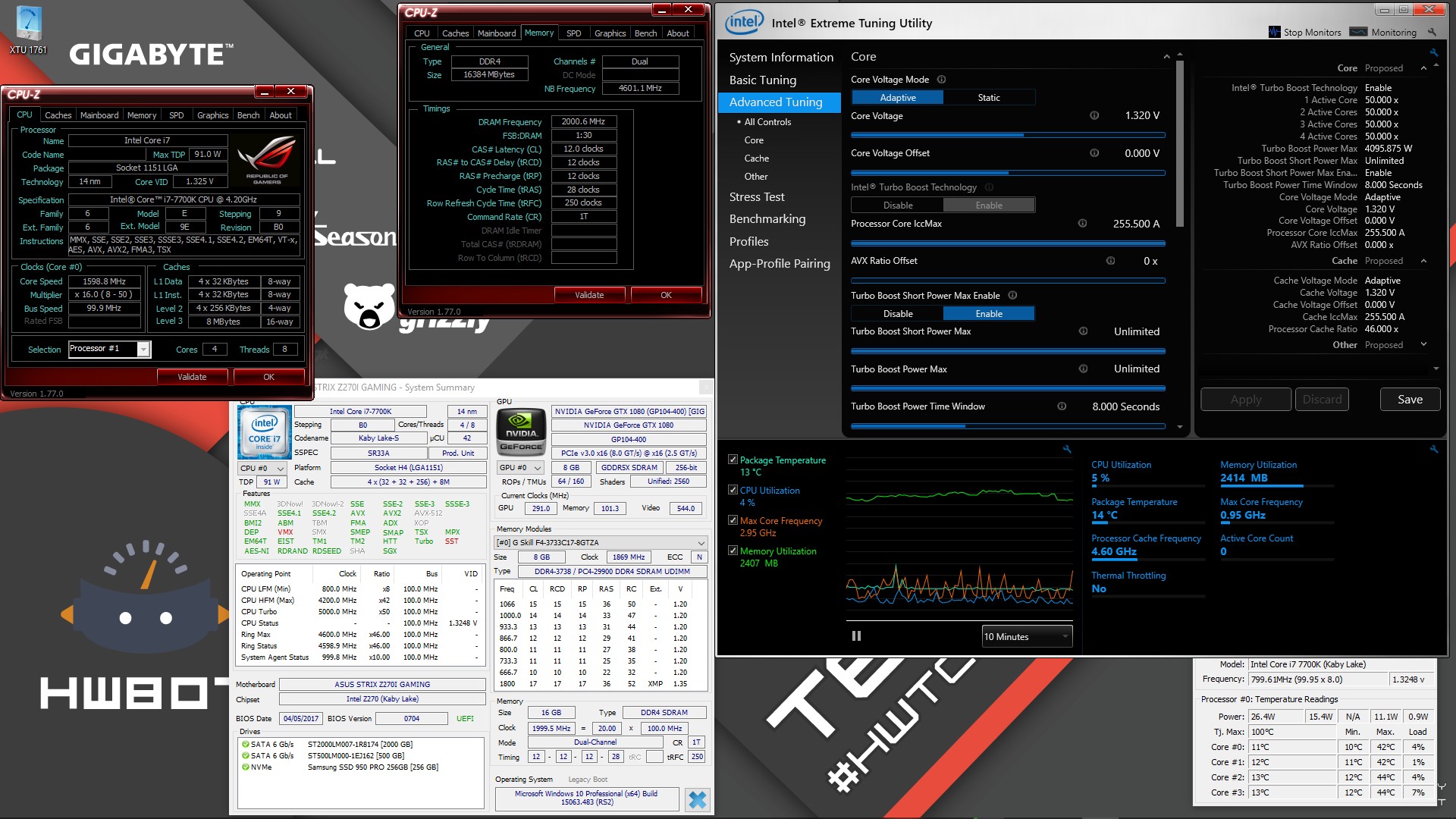The image size is (1456, 819).
Task: Show info icon for Turbo Boost Power Max
Action: click(x=1083, y=369)
